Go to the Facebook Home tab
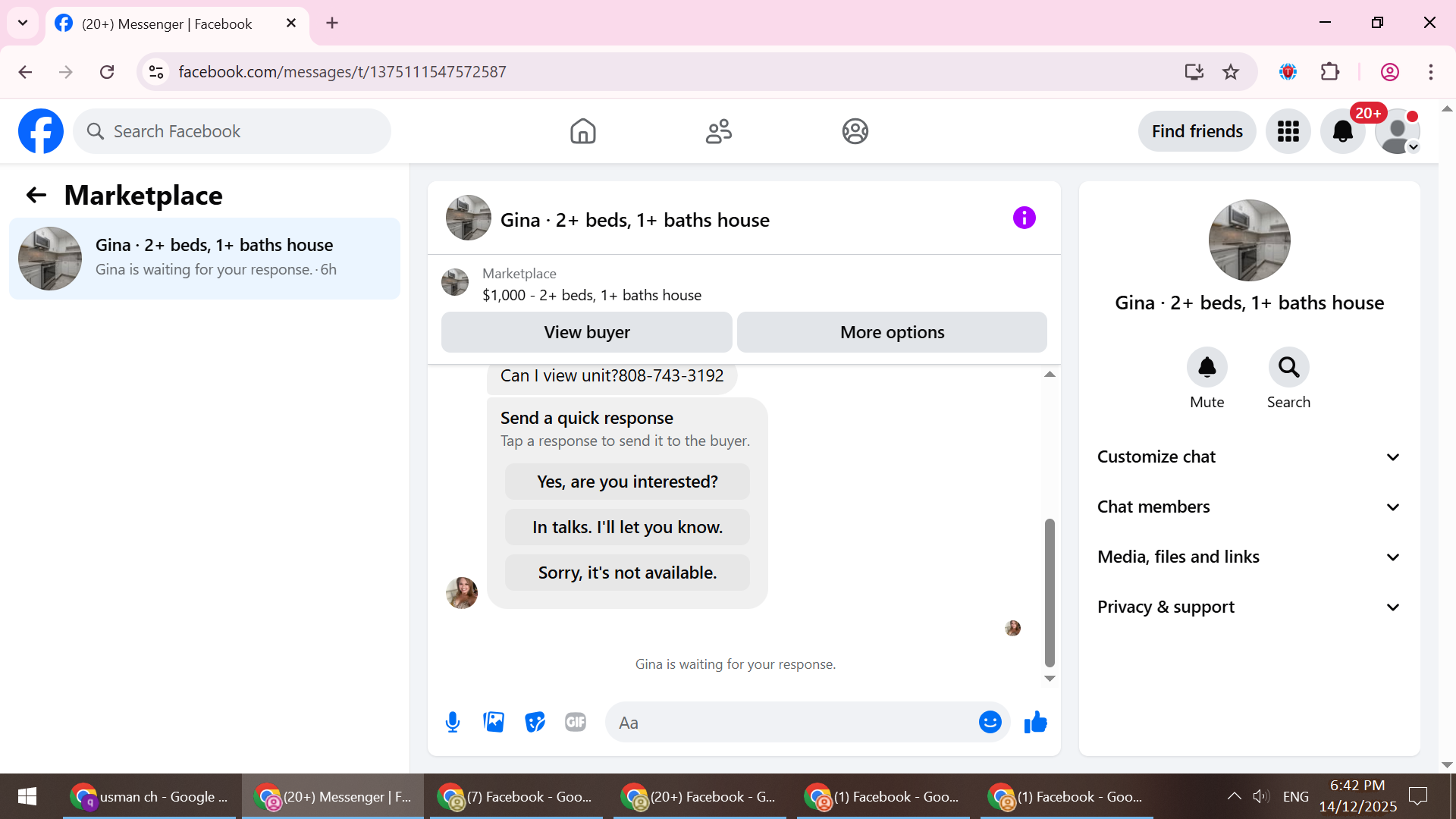1456x819 pixels. tap(582, 131)
